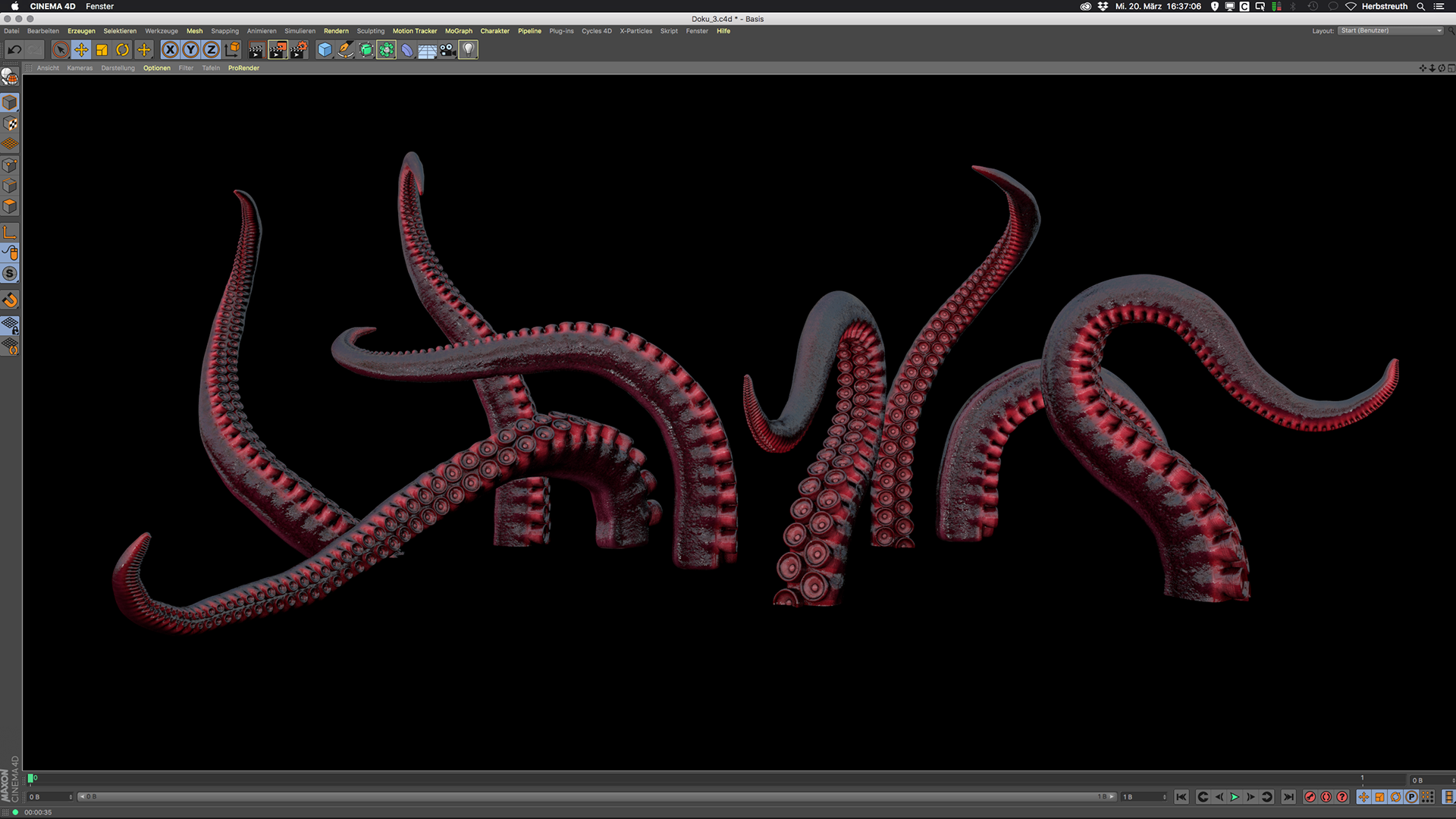
Task: Toggle the X axis lock
Action: [x=170, y=50]
